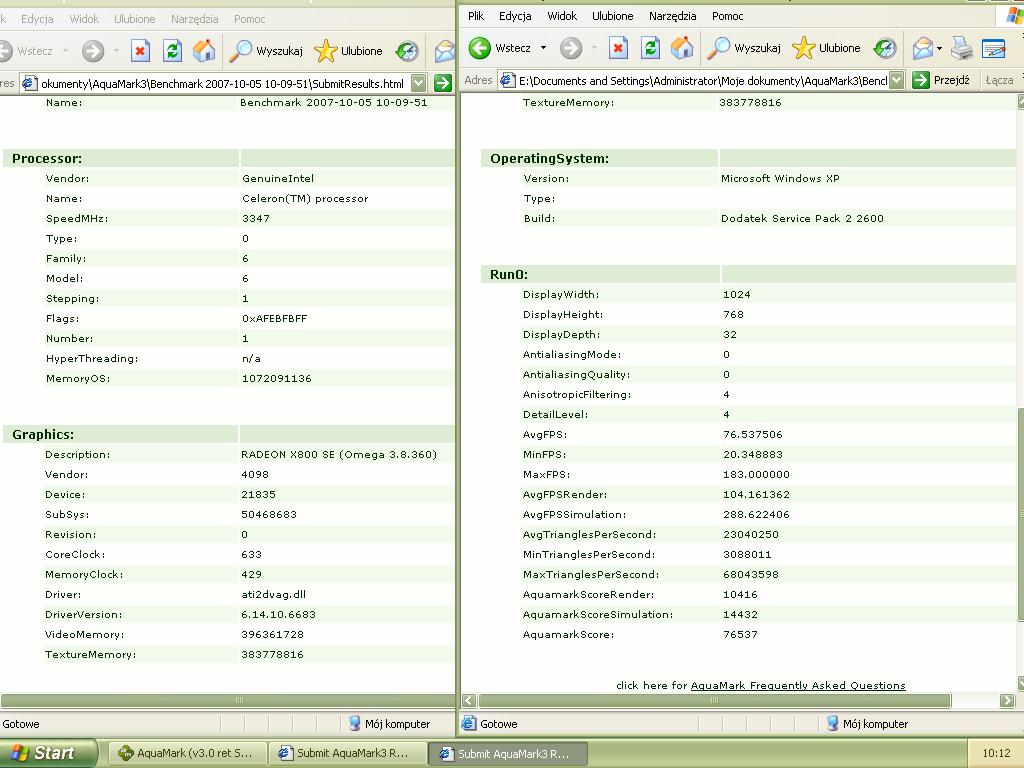Stop page loading in right window
The image size is (1024, 768).
[618, 48]
